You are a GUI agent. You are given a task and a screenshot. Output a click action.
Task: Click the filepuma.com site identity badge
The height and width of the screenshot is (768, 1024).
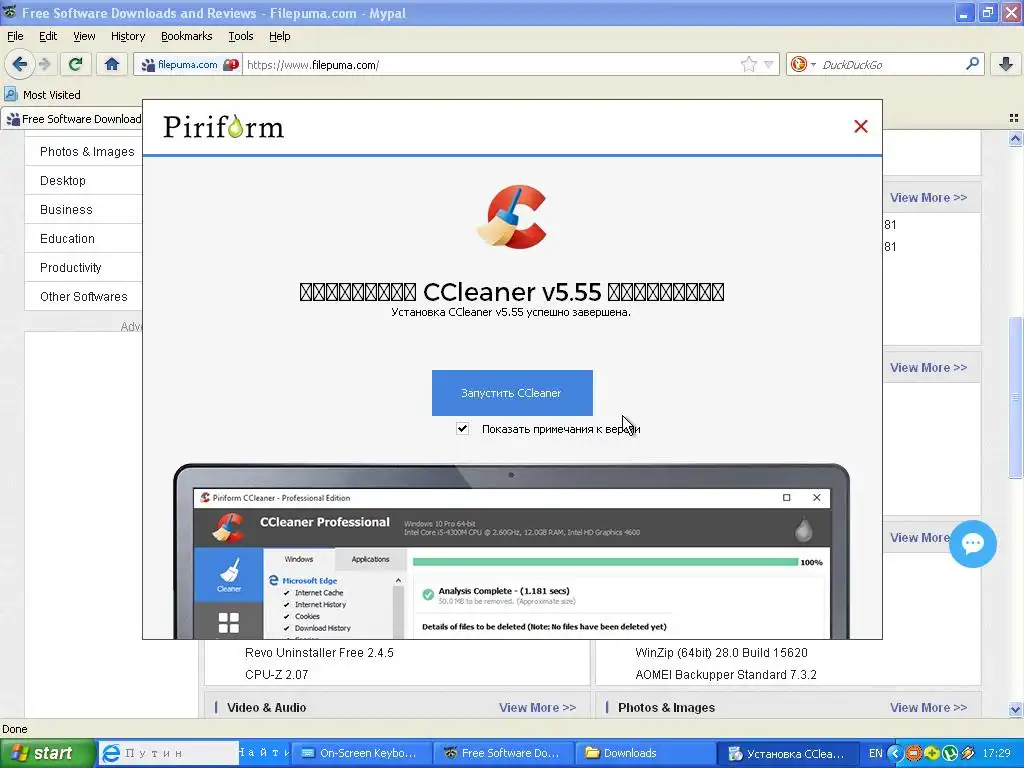188,64
